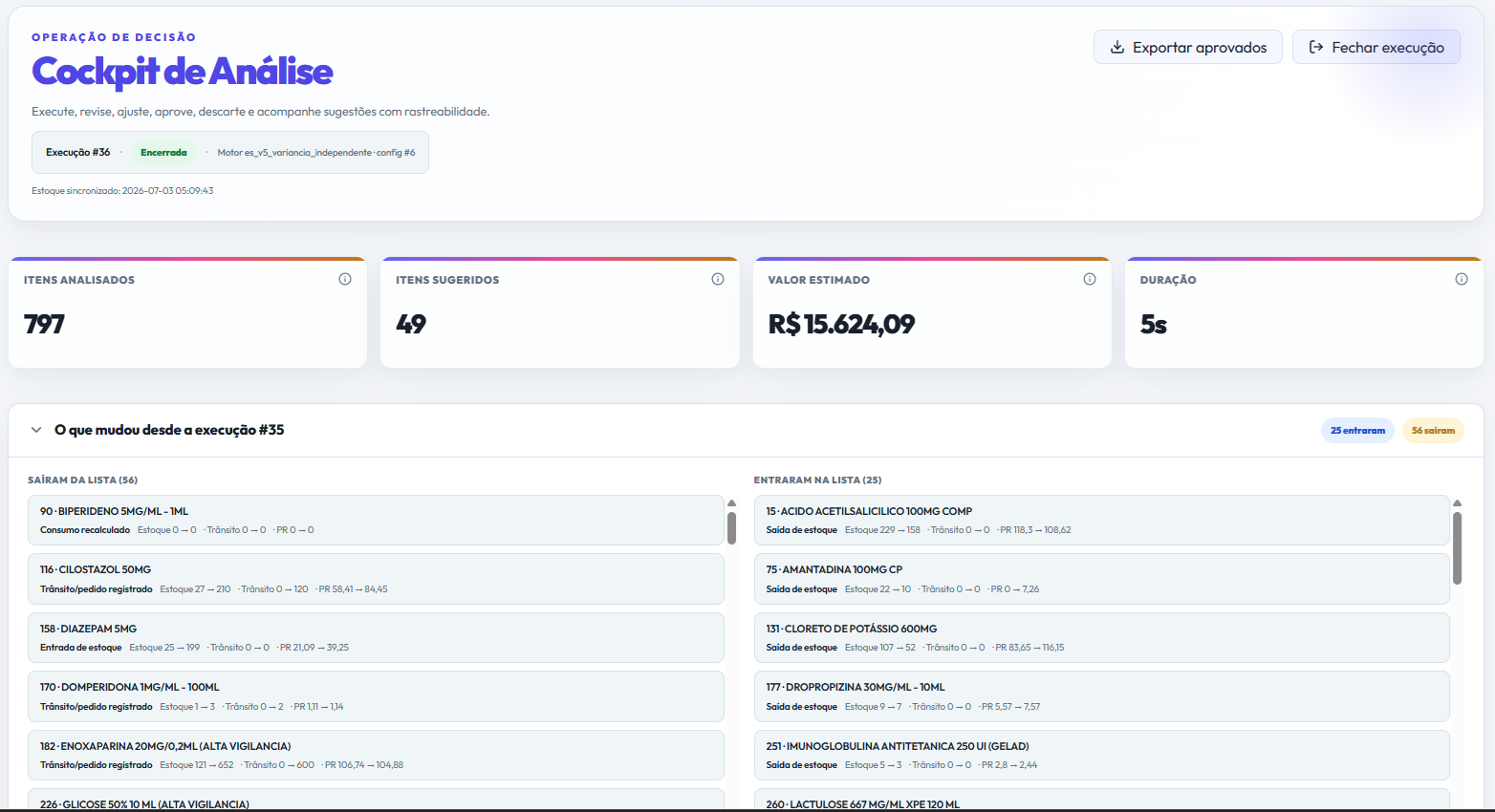The image size is (1495, 812).
Task: Select item 116 · CILOSTAZOL 50MG
Action: tap(376, 579)
